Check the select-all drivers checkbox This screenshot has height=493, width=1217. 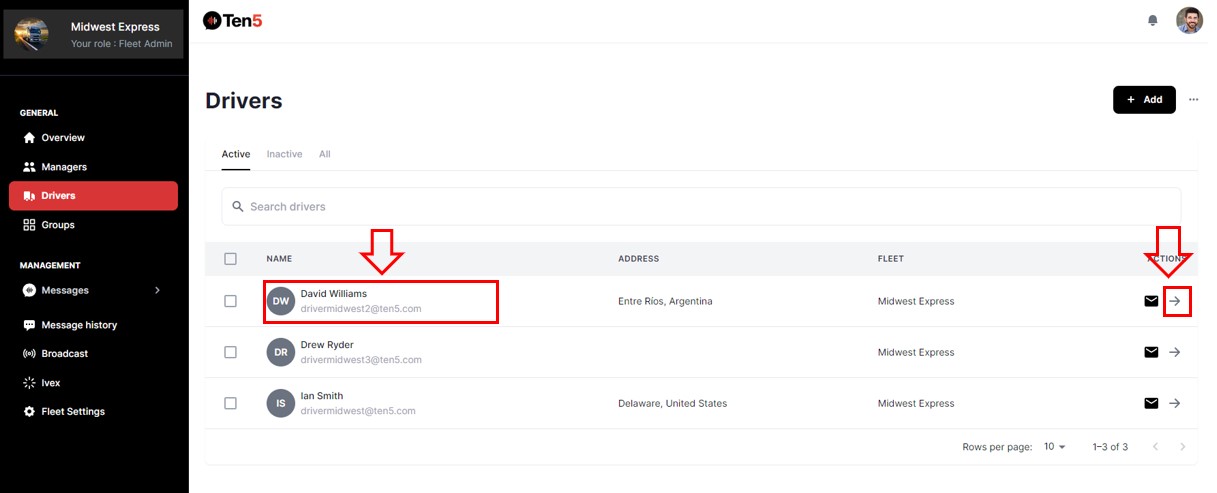[x=231, y=259]
